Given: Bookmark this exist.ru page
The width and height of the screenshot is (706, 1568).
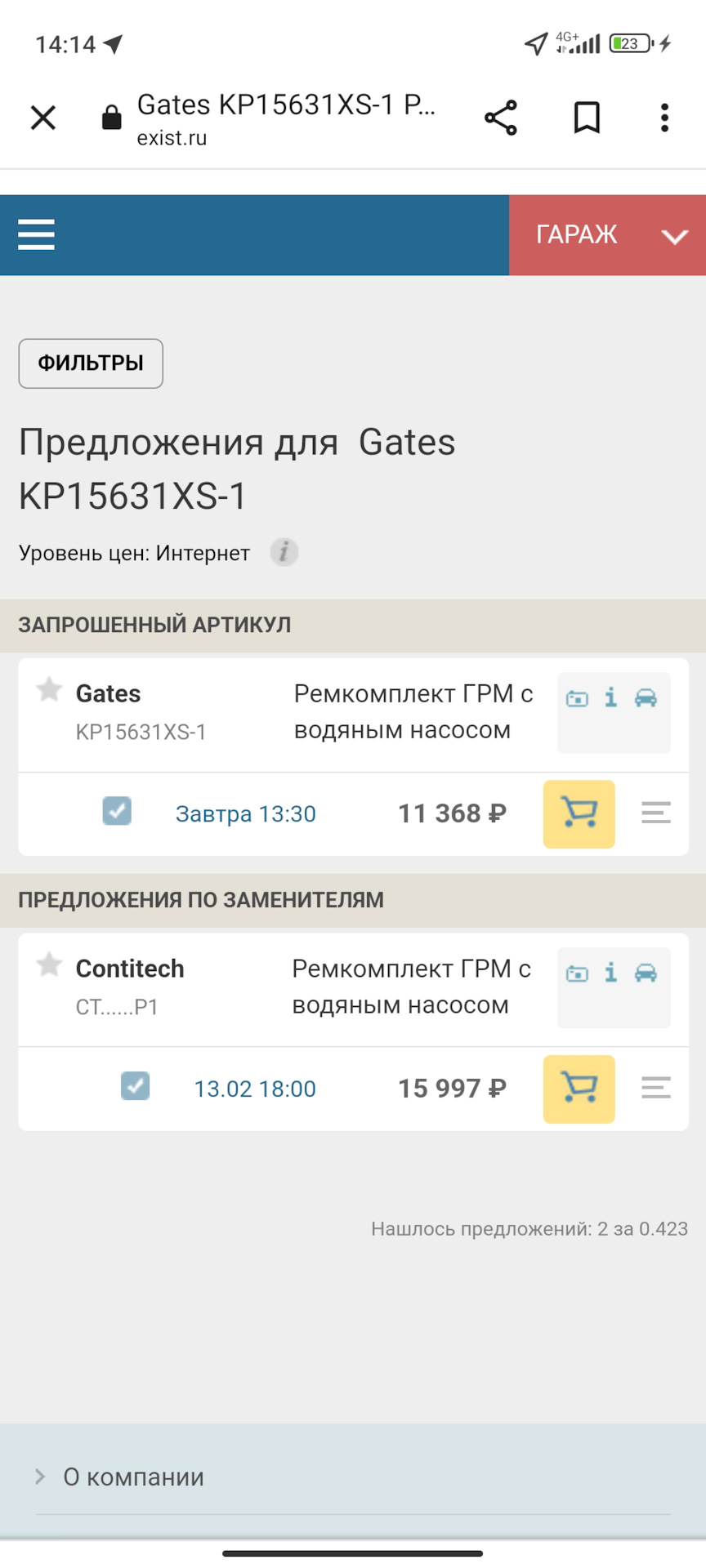Looking at the screenshot, I should pos(587,118).
